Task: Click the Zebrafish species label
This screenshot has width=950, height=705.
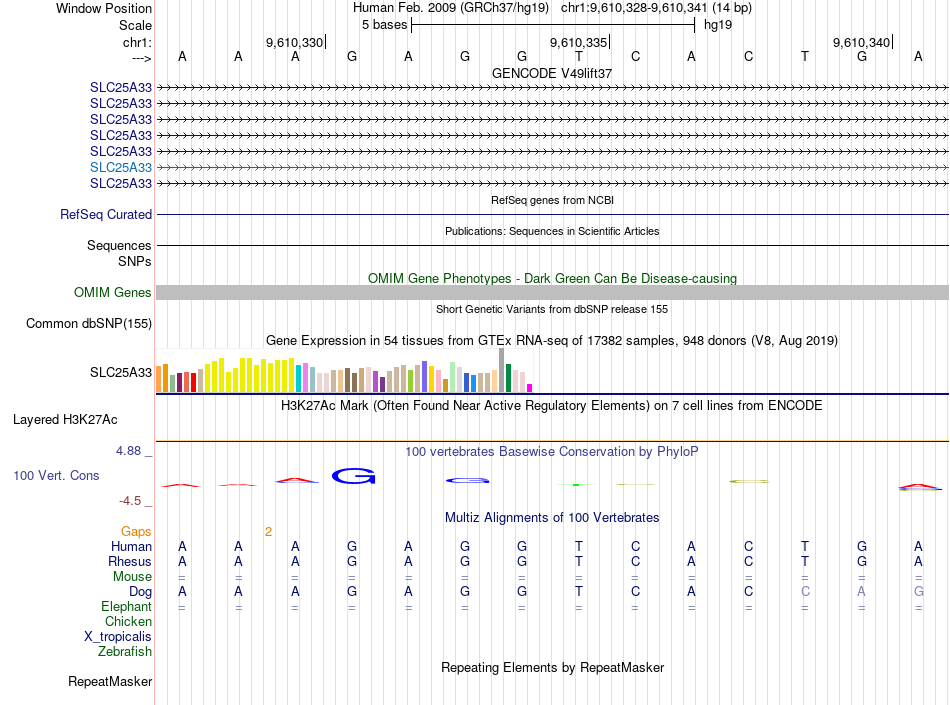Action: [124, 652]
